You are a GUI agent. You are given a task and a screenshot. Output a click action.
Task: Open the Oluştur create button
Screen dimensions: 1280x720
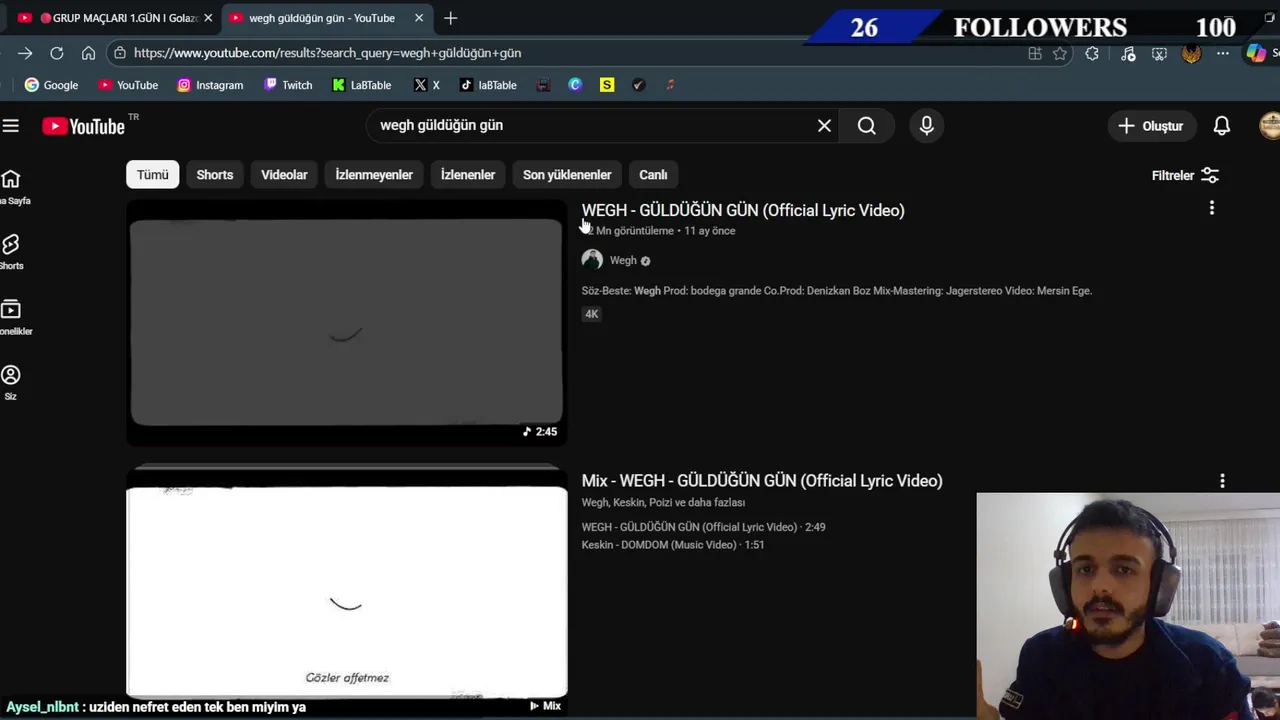click(1151, 126)
